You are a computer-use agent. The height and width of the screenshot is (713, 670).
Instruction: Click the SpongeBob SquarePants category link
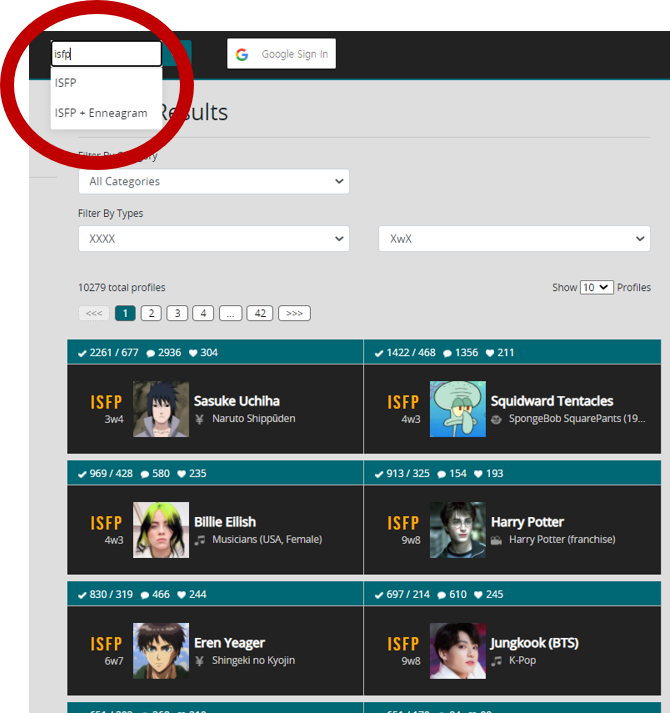(x=577, y=418)
